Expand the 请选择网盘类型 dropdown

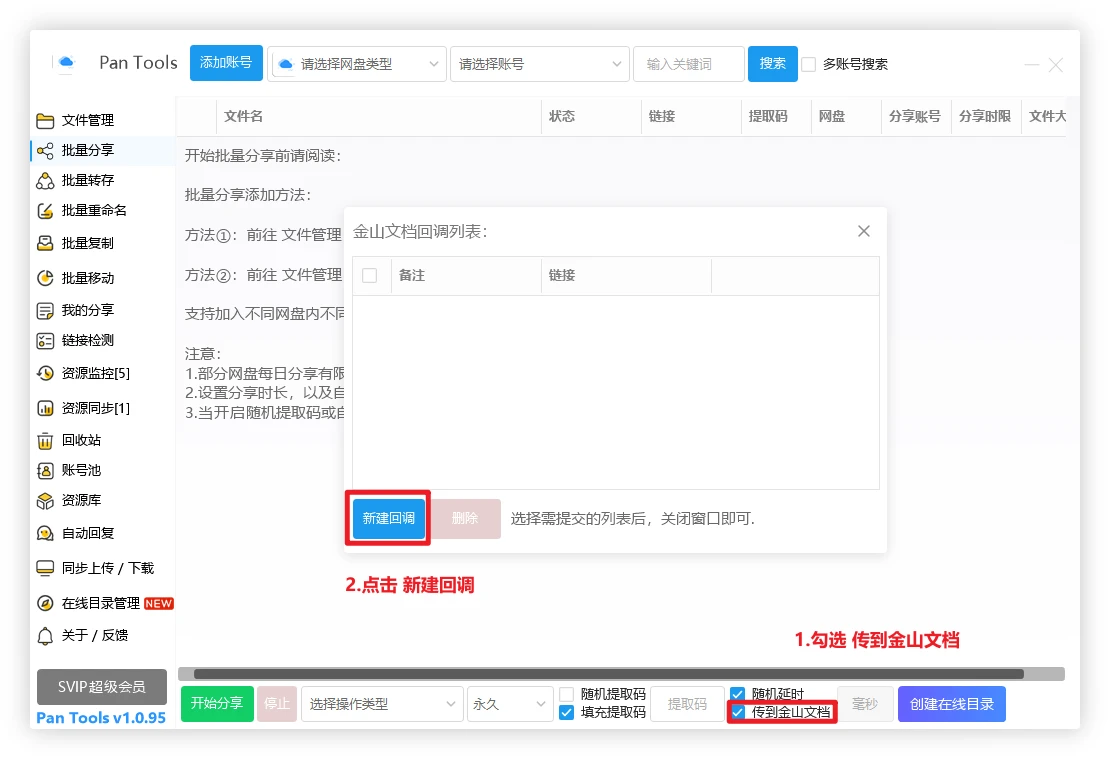(x=358, y=64)
